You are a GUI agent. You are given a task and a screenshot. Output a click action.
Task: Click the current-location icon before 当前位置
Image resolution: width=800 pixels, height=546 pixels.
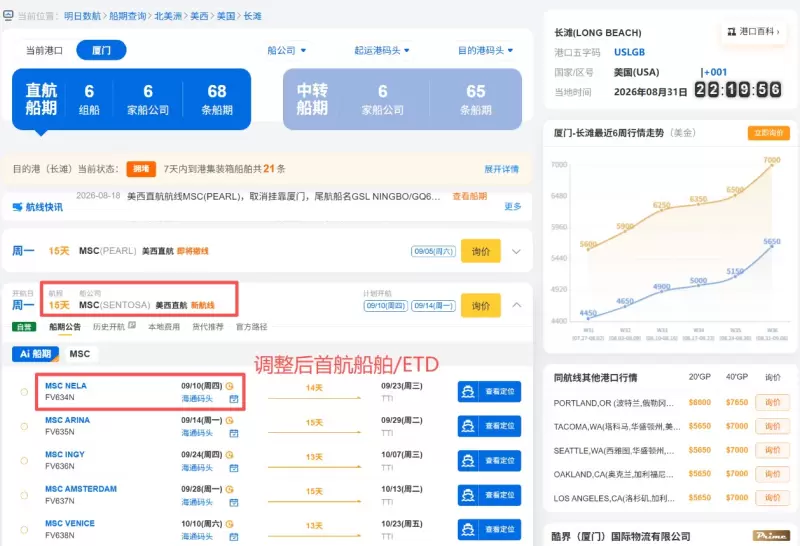pyautogui.click(x=8, y=15)
